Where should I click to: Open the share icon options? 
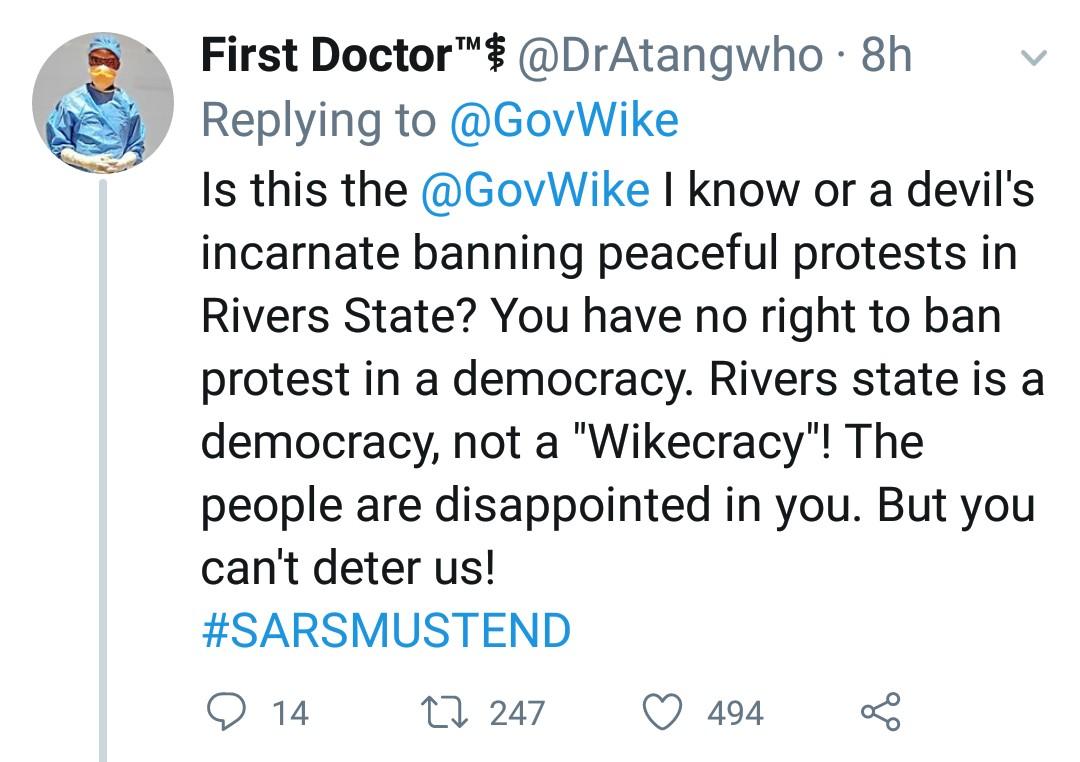881,712
